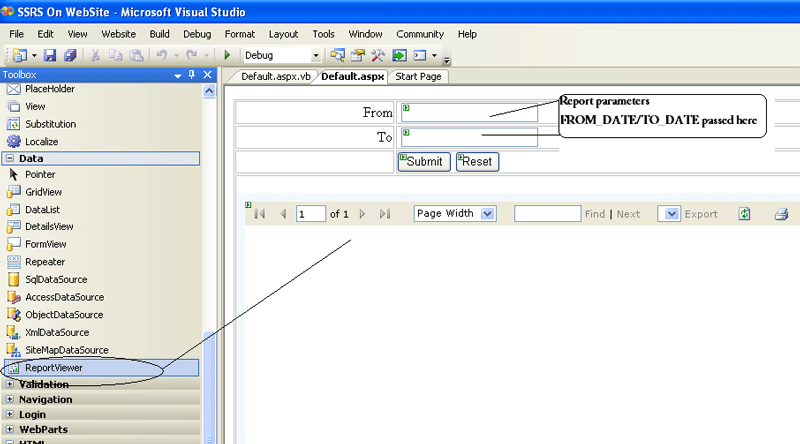Click the Undo arrow icon
This screenshot has height=444, width=800.
click(x=162, y=55)
